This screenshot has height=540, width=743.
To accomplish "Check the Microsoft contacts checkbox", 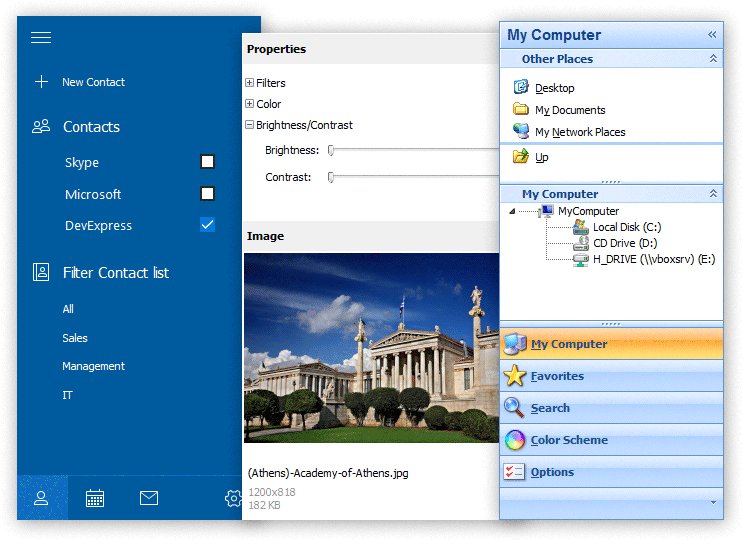I will [207, 194].
